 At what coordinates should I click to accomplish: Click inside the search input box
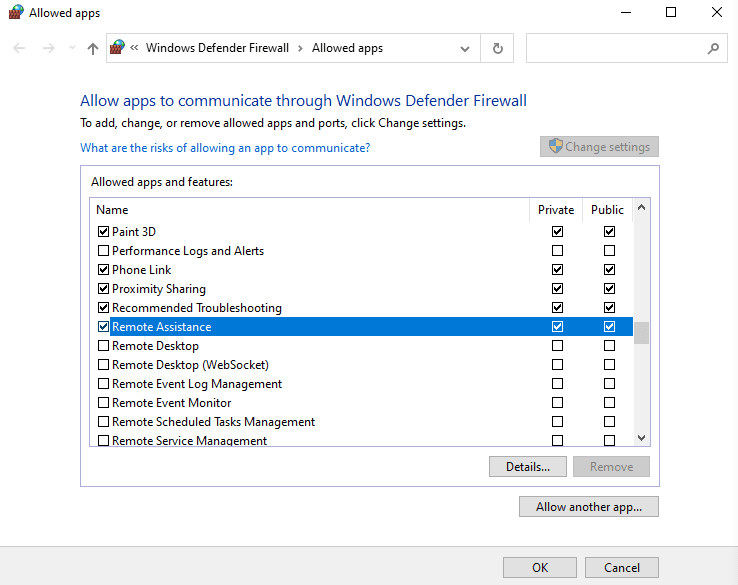pos(616,48)
